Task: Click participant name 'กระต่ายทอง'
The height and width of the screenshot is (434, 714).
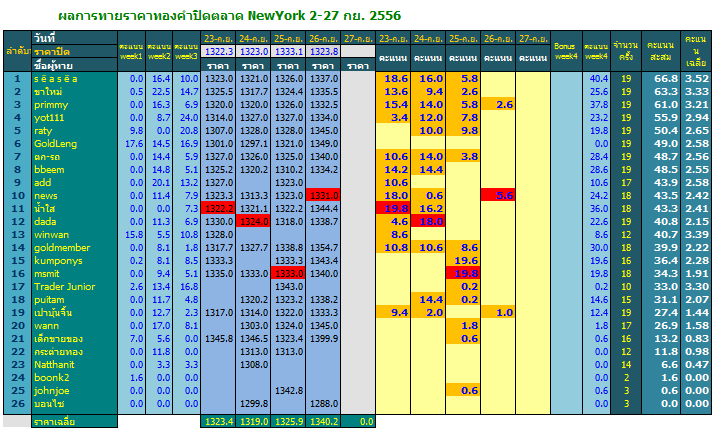Action: 58,352
